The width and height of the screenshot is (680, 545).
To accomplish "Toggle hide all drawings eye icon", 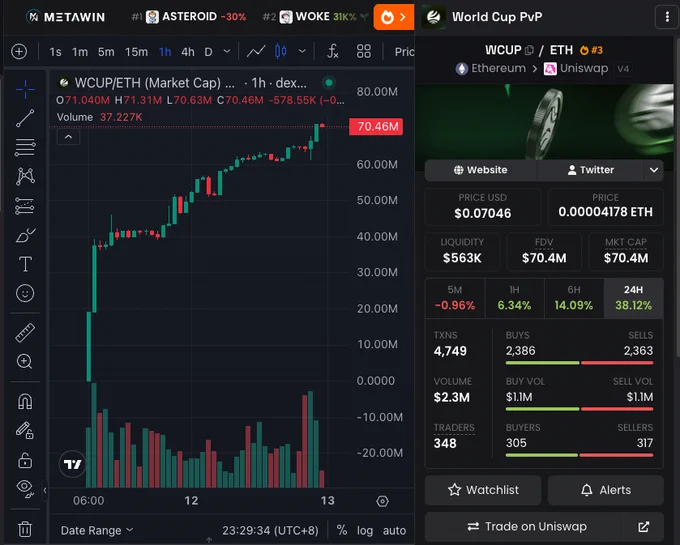I will (x=25, y=489).
